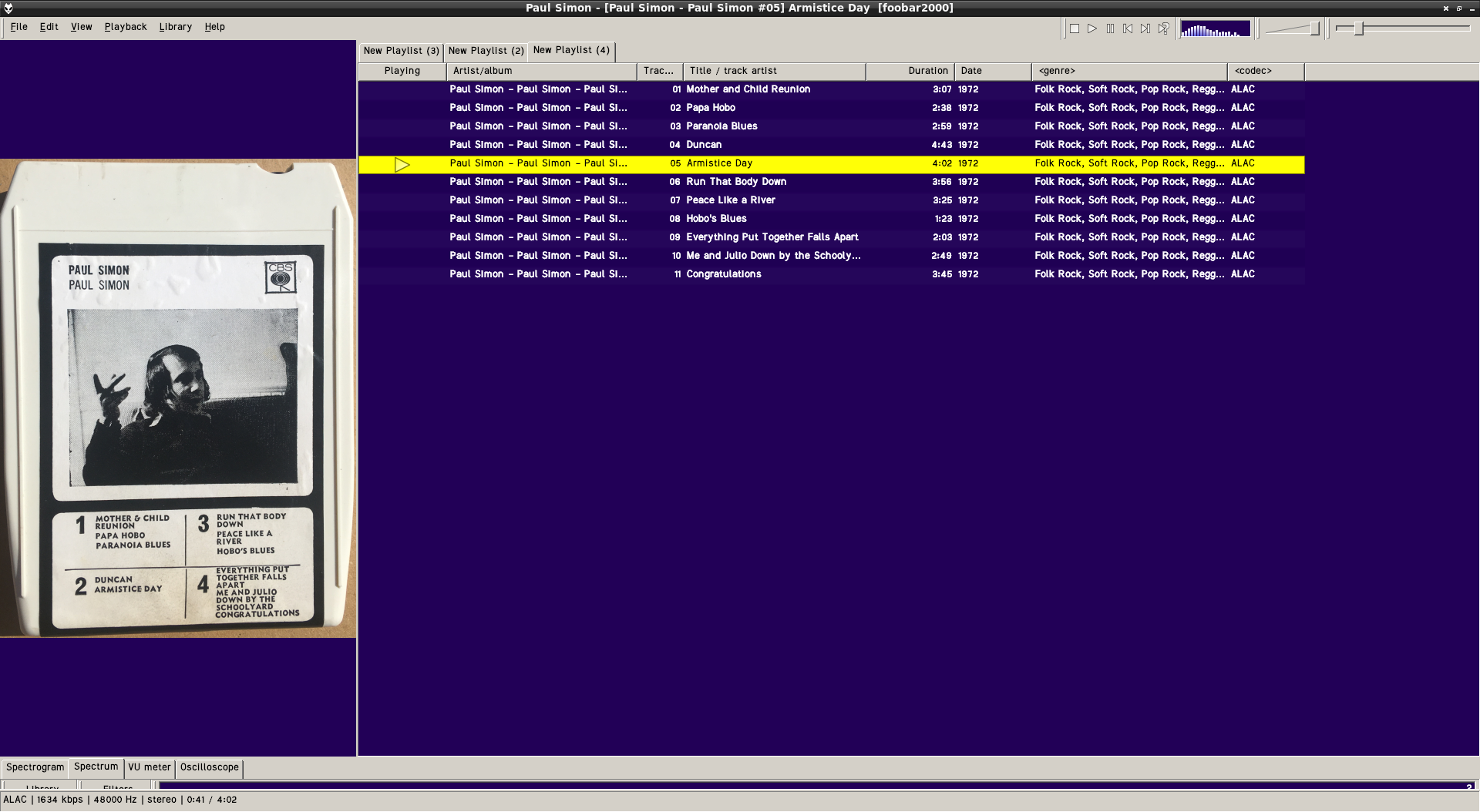
Task: Open the View menu
Action: [82, 27]
